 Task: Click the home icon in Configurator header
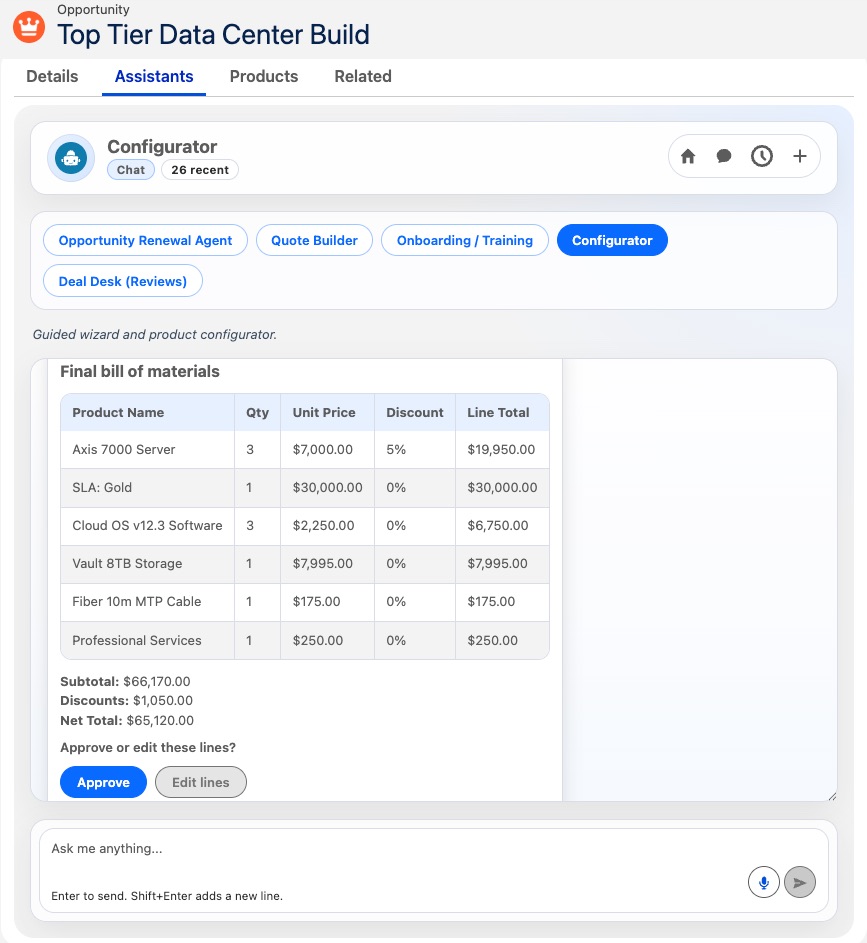(x=688, y=156)
